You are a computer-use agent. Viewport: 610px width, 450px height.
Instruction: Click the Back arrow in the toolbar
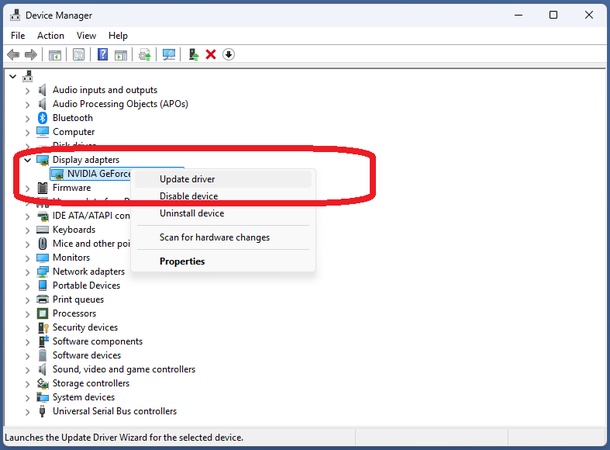click(x=12, y=54)
